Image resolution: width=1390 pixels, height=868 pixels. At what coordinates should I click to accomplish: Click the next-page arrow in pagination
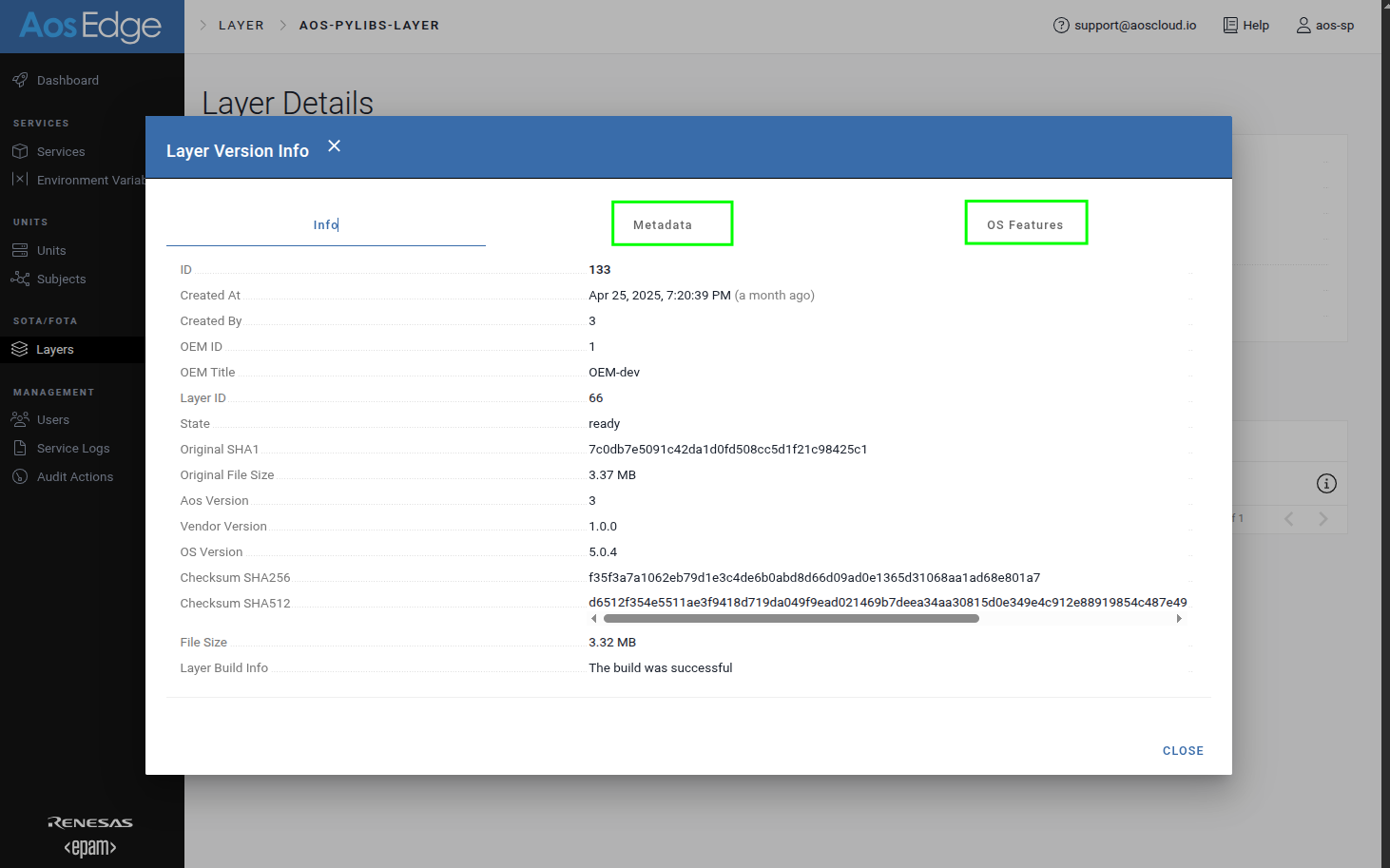click(1323, 519)
